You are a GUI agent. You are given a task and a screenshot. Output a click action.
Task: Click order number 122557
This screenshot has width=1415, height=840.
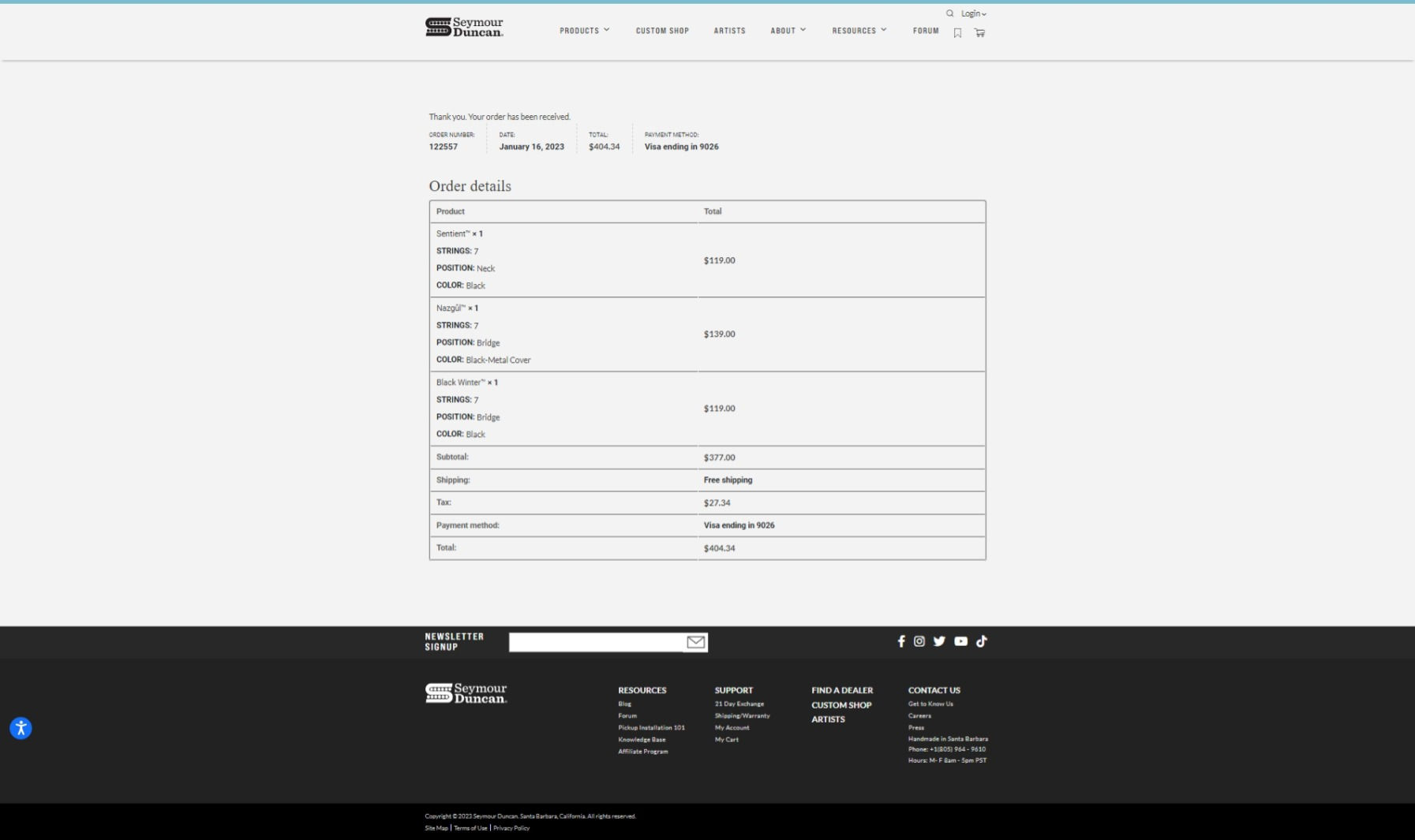click(443, 147)
